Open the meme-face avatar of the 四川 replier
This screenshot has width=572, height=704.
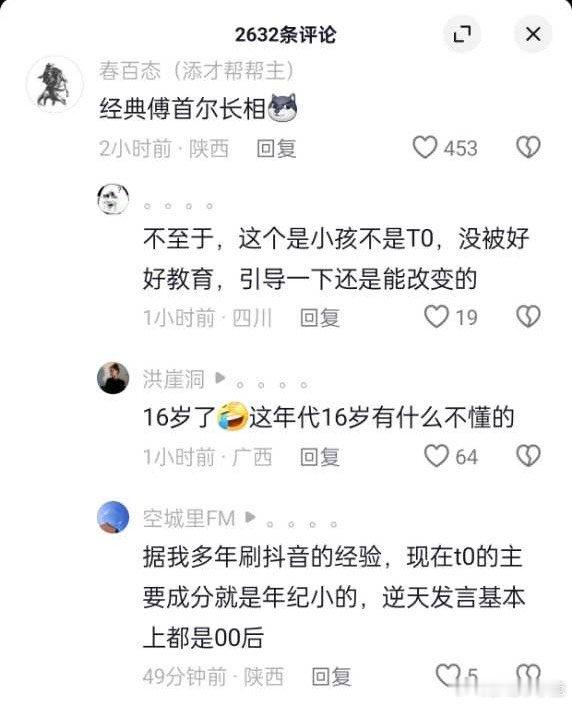(x=113, y=199)
